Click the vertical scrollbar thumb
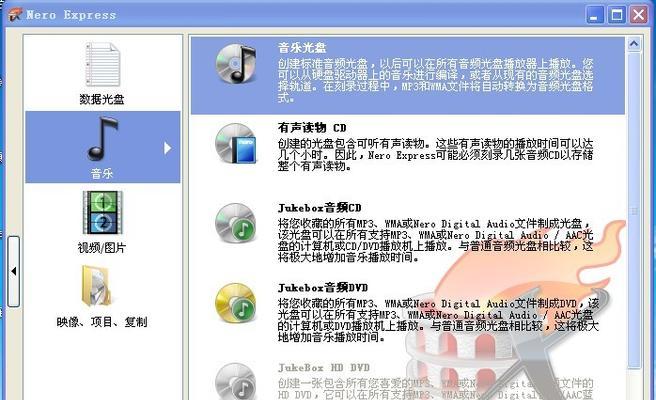 (634, 209)
